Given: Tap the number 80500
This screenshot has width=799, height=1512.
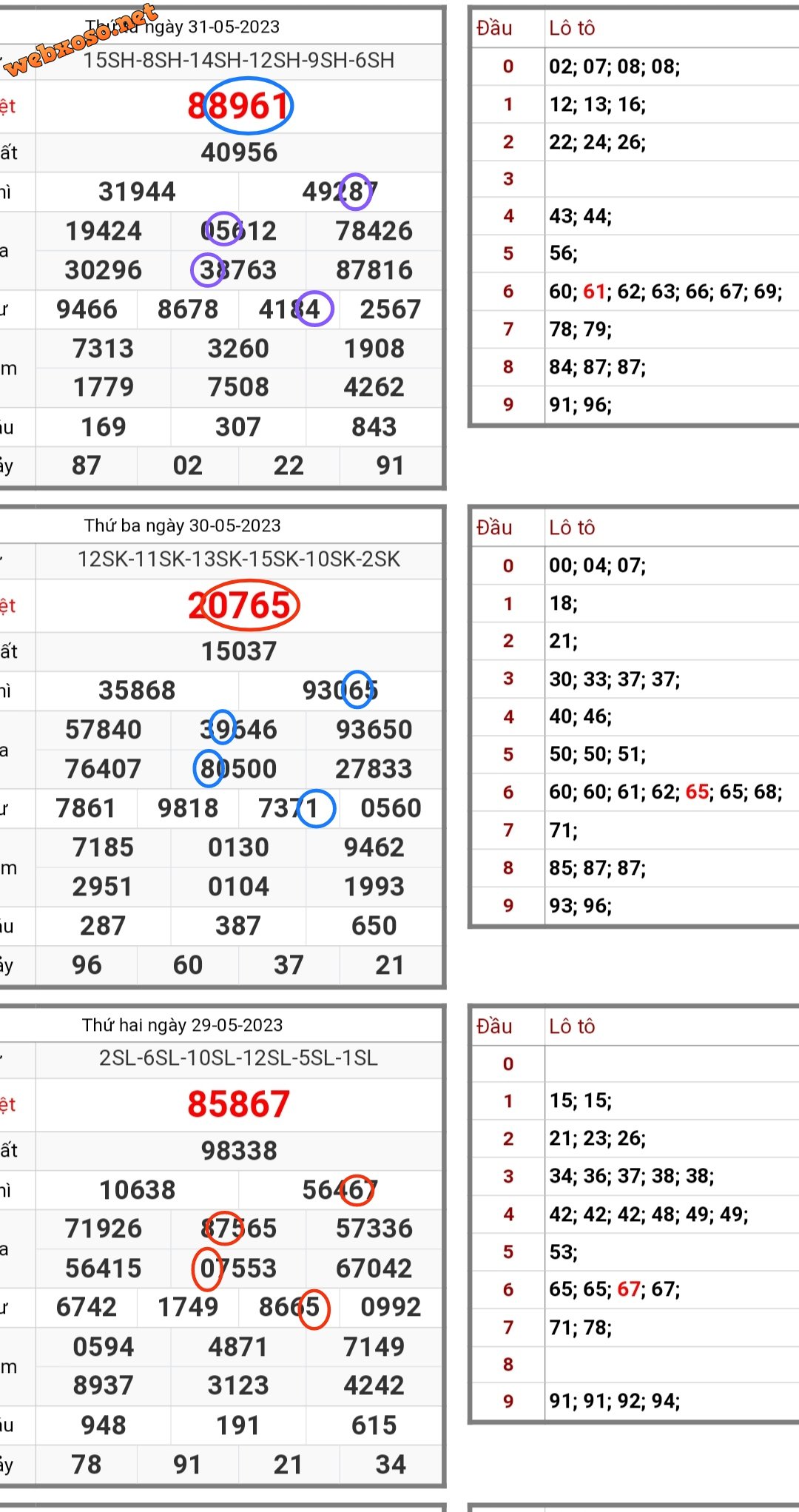Looking at the screenshot, I should (x=238, y=769).
